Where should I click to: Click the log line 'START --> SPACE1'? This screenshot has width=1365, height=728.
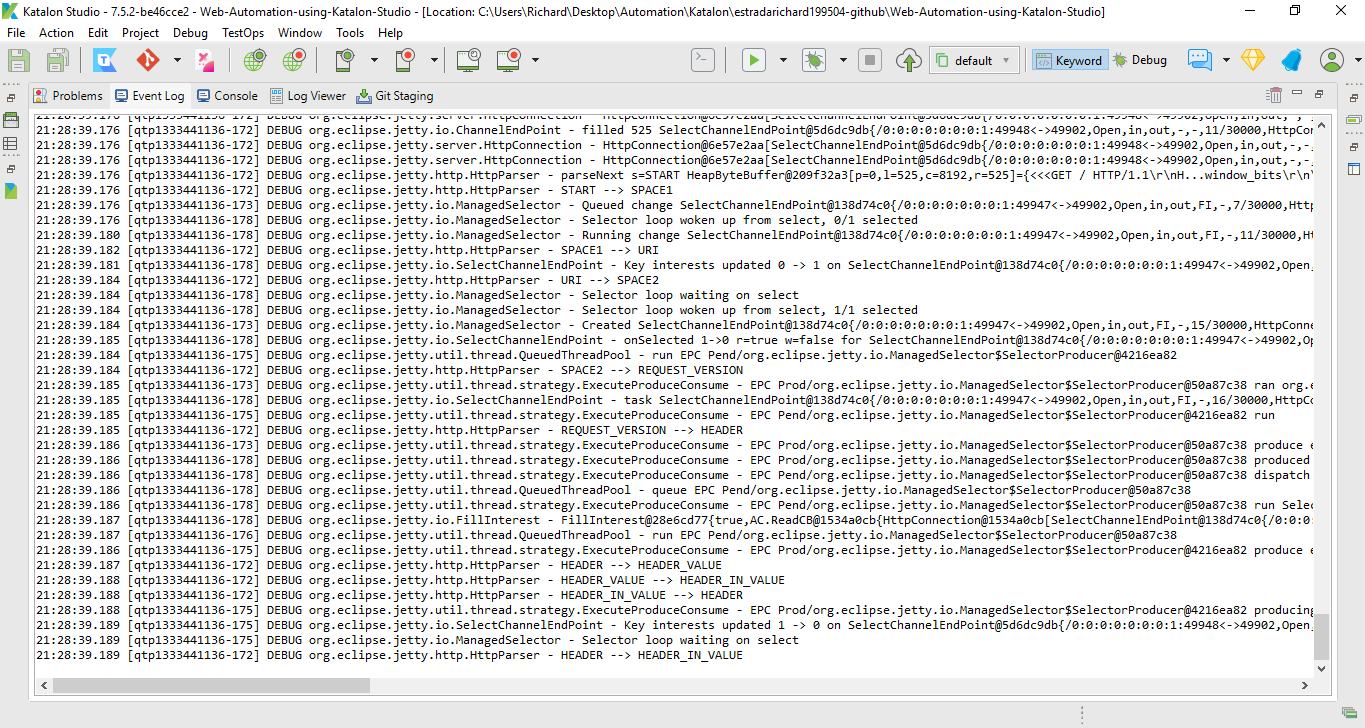[x=354, y=190]
